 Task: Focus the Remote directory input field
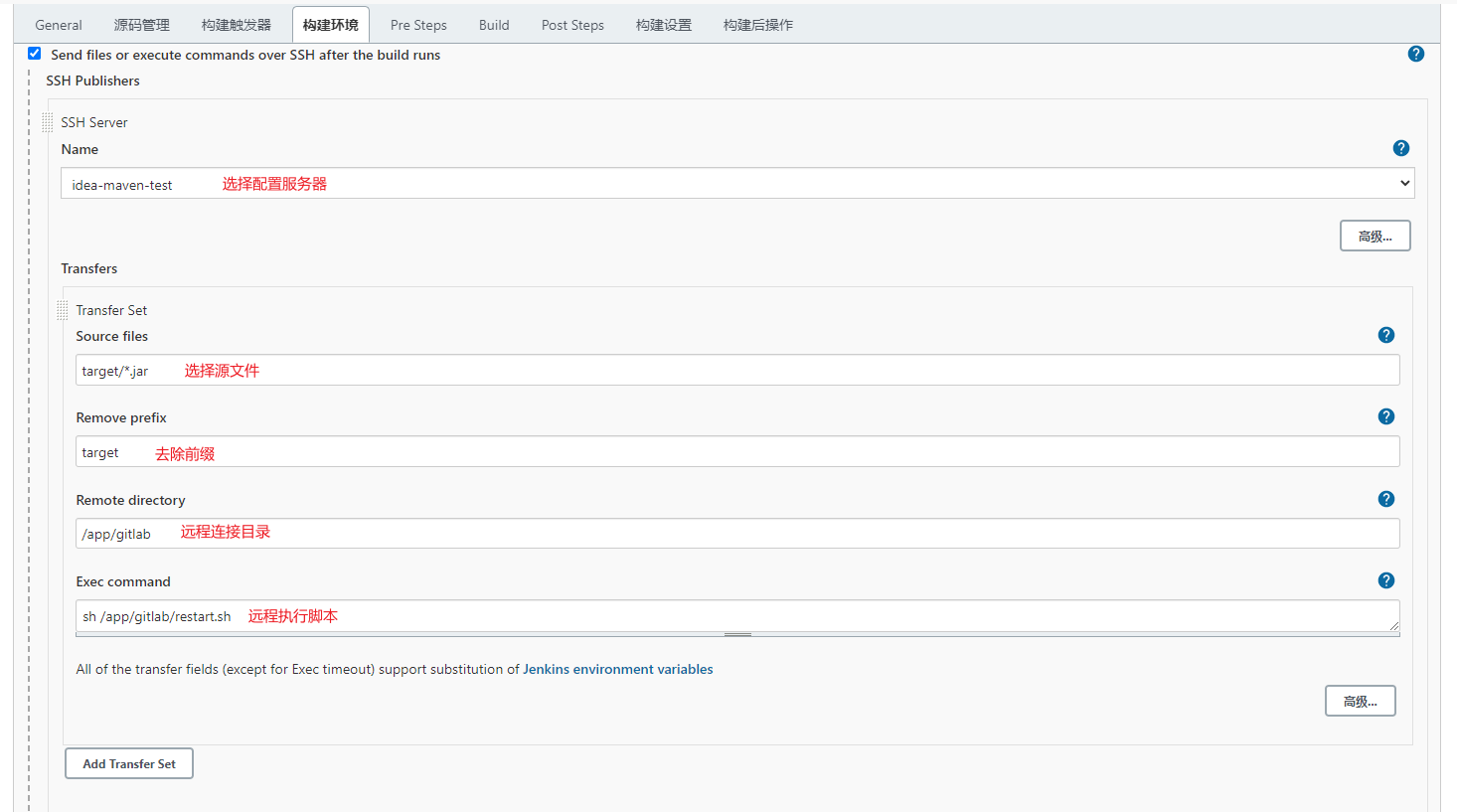(x=737, y=533)
